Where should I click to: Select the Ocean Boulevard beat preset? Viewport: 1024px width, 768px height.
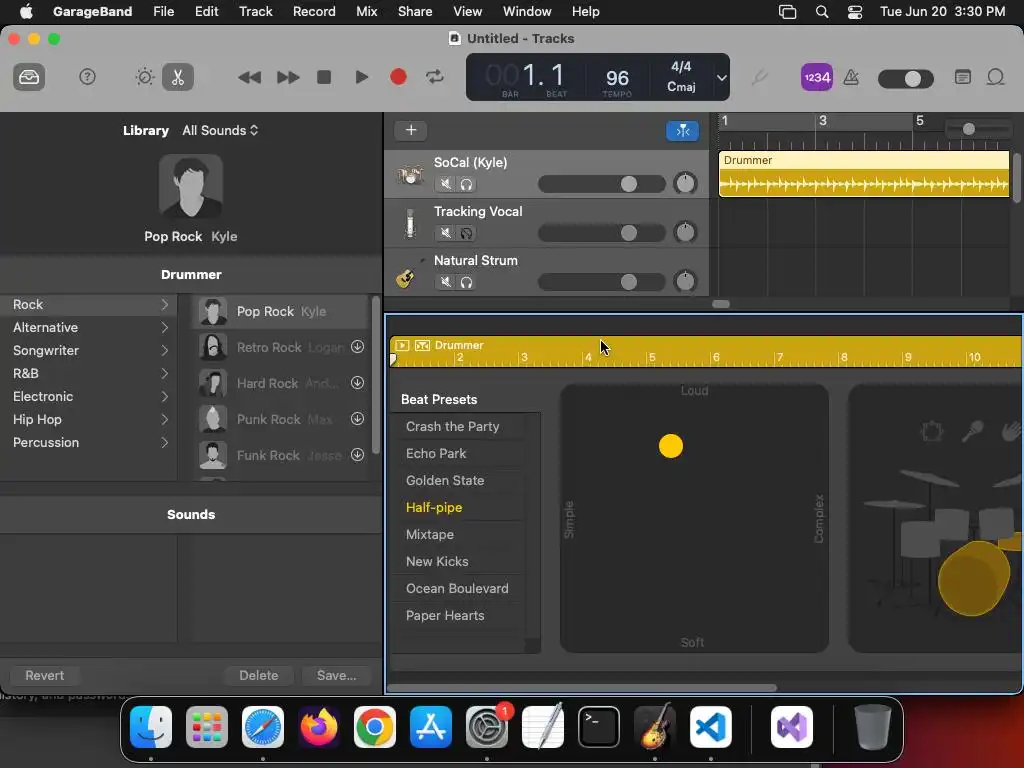tap(457, 588)
